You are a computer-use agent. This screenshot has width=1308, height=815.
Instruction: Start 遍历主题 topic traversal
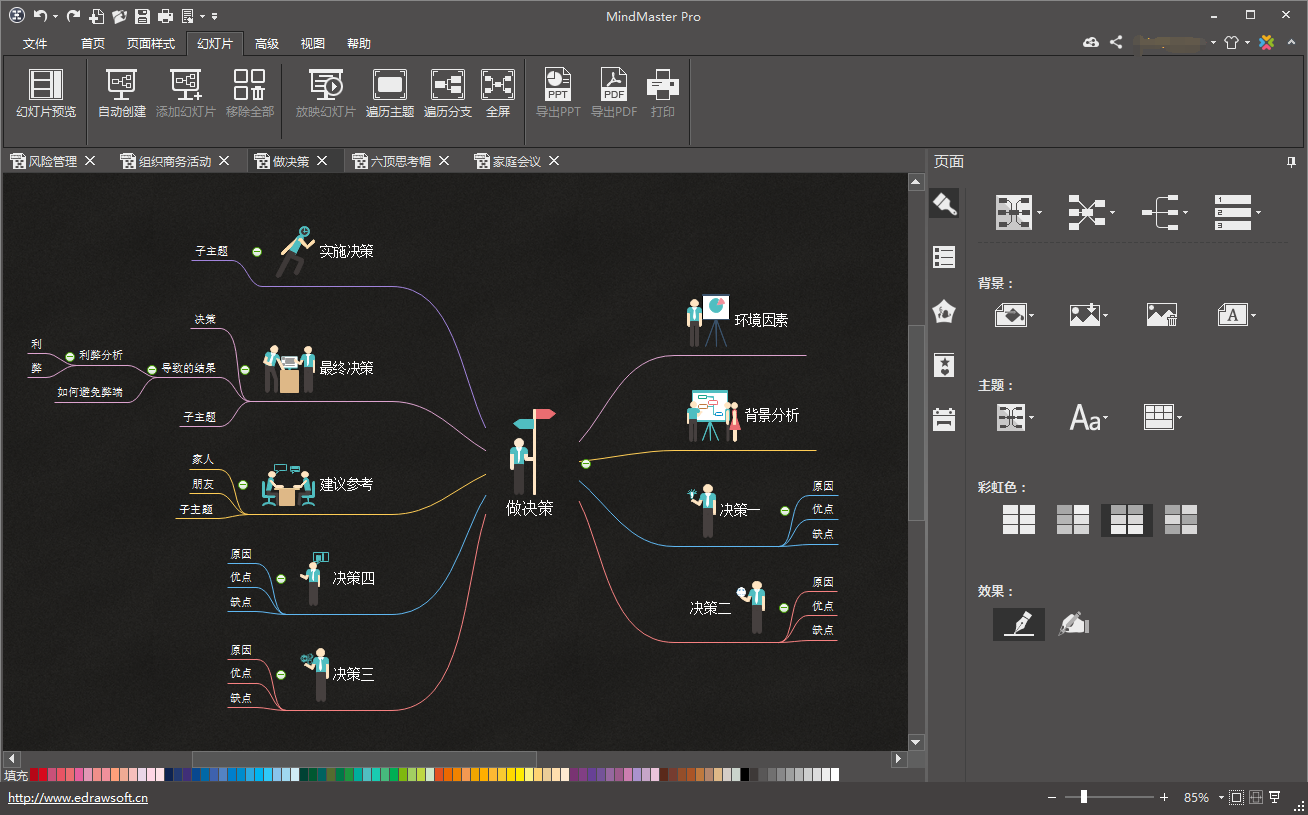390,86
